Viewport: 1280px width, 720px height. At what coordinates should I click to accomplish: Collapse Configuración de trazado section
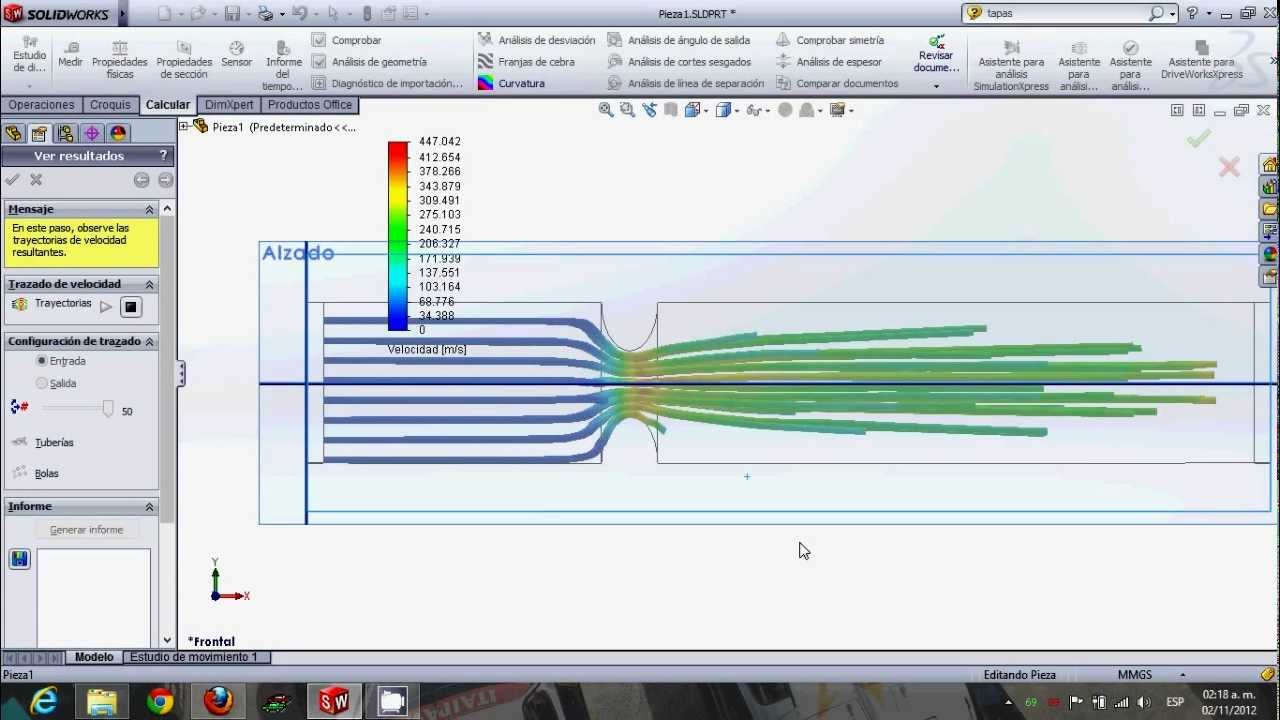click(x=150, y=341)
